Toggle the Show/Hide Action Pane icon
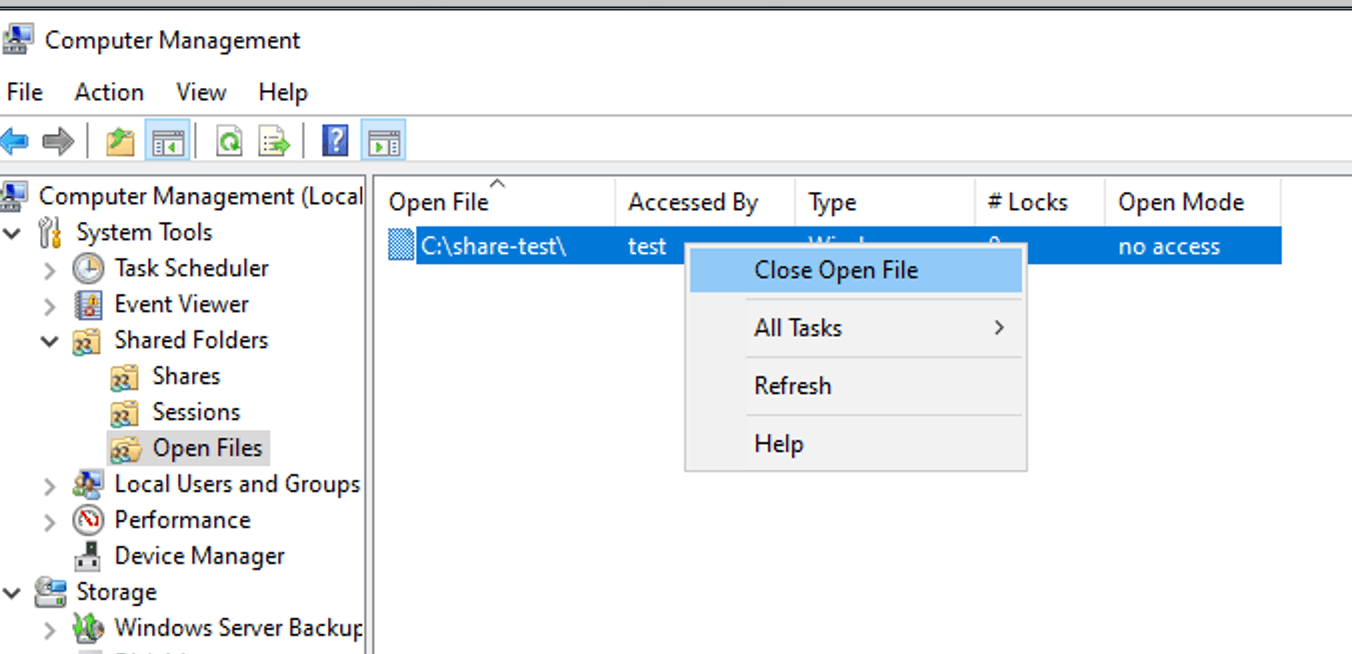Viewport: 1352px width, 654px height. pos(383,140)
